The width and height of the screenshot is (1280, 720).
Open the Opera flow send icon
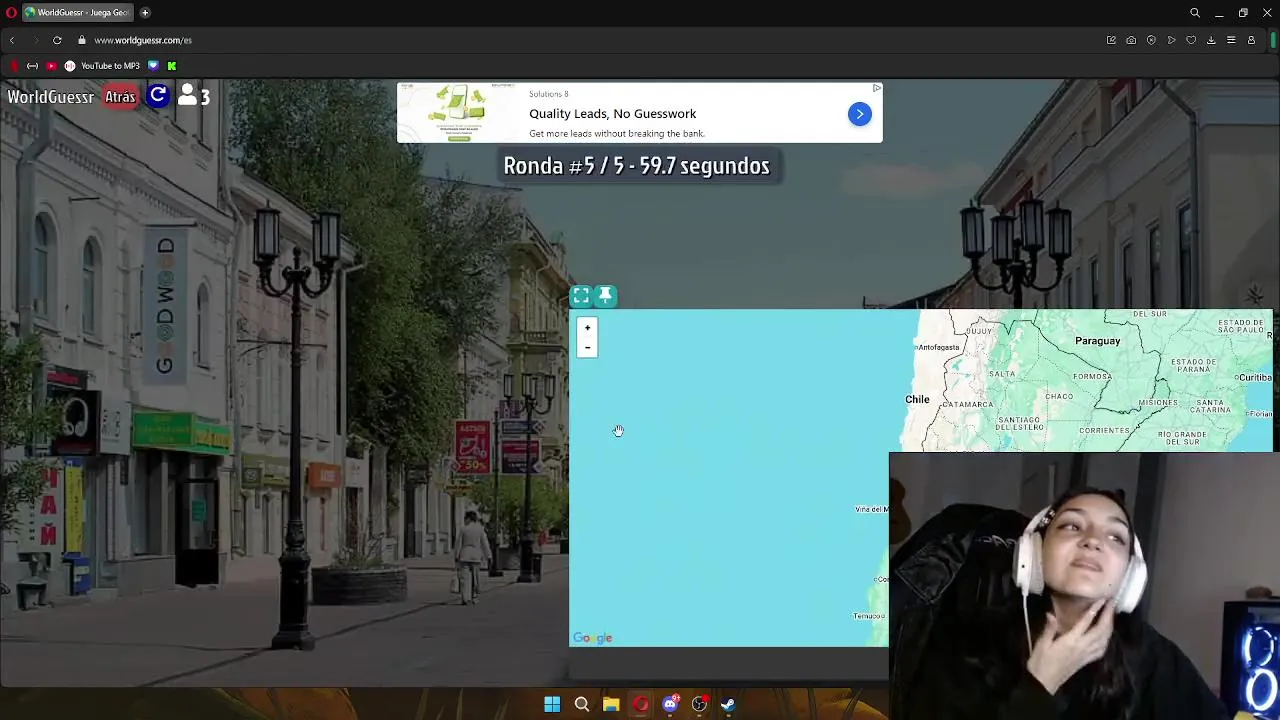point(1171,40)
